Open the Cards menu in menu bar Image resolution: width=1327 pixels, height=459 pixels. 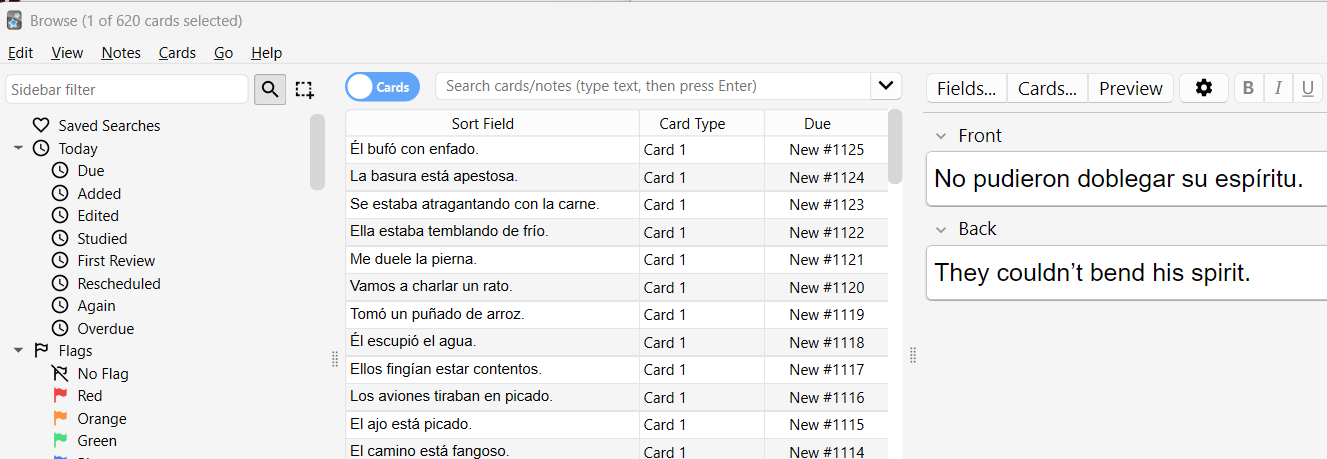[x=177, y=53]
